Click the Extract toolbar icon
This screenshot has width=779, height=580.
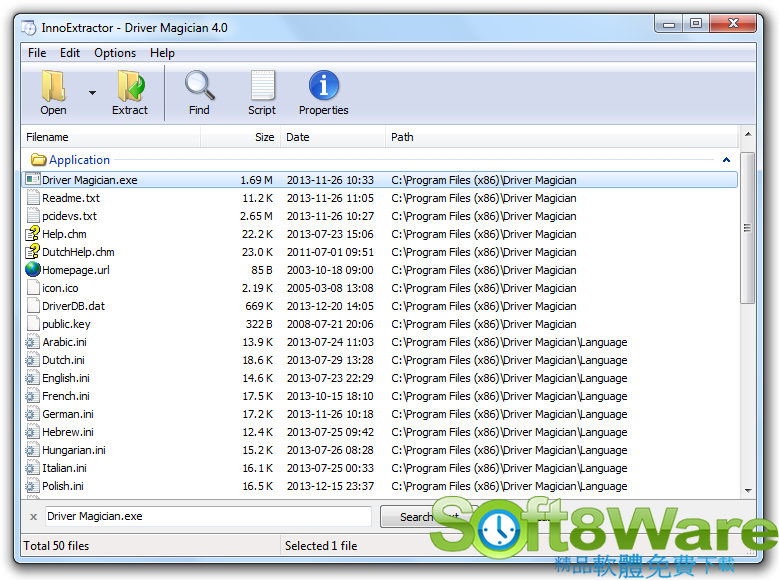130,85
